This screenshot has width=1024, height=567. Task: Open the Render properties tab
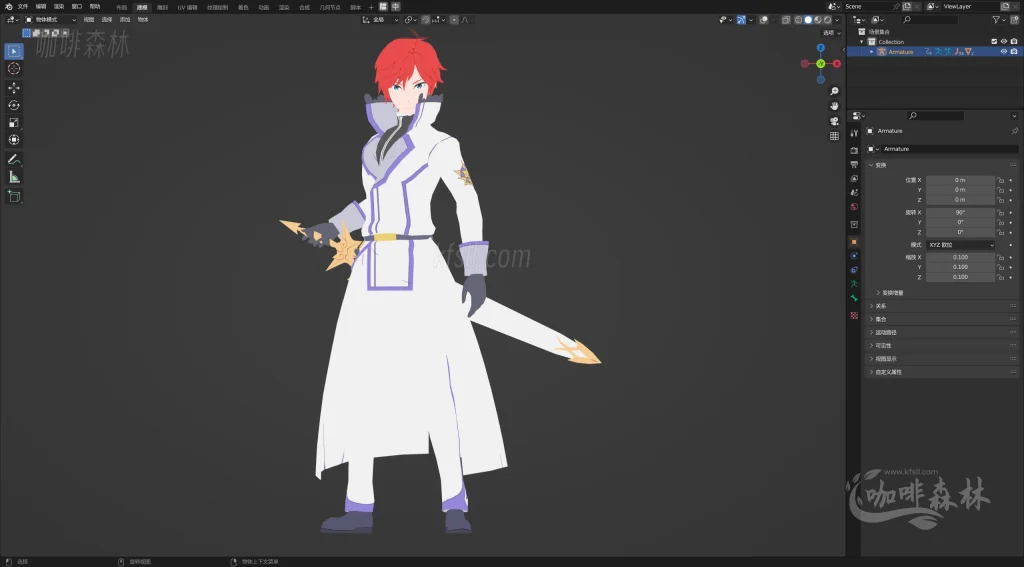point(854,150)
